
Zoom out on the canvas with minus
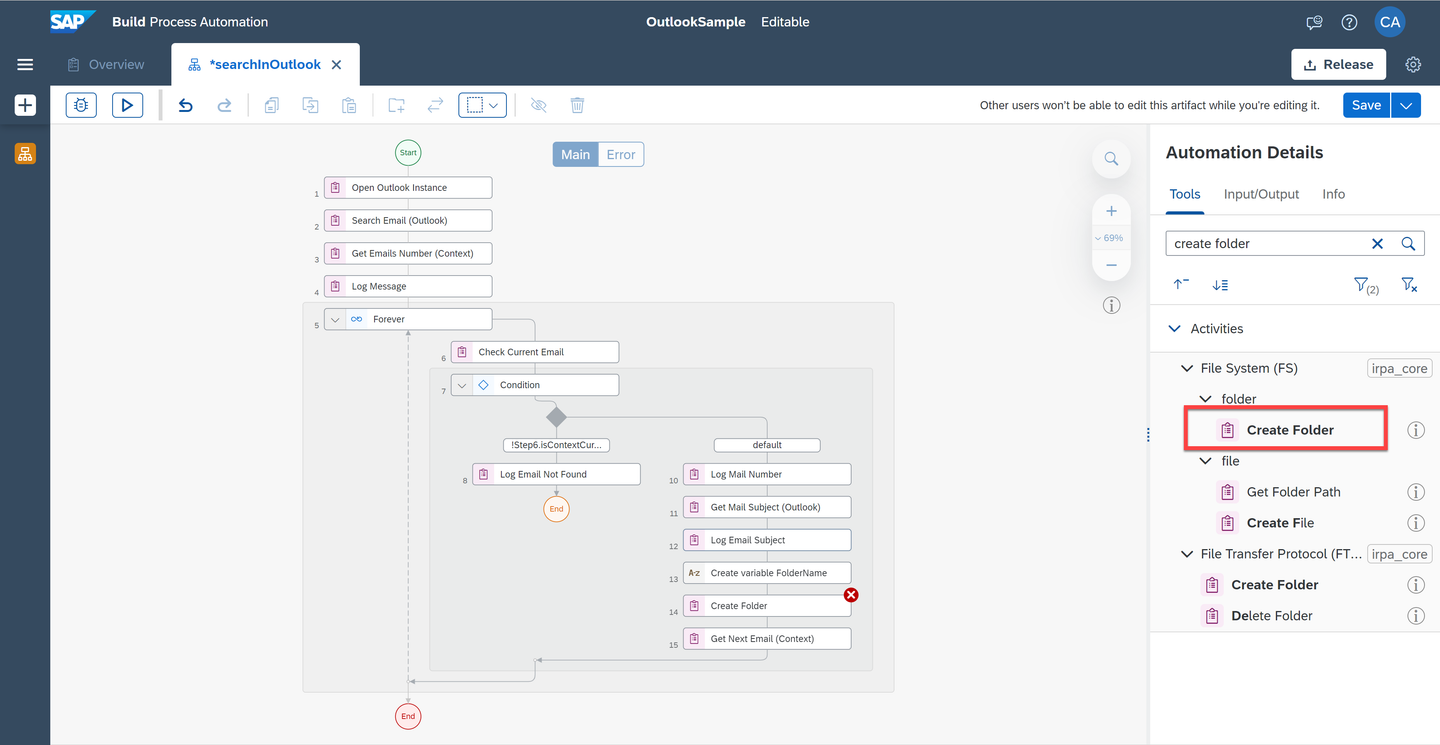1111,265
